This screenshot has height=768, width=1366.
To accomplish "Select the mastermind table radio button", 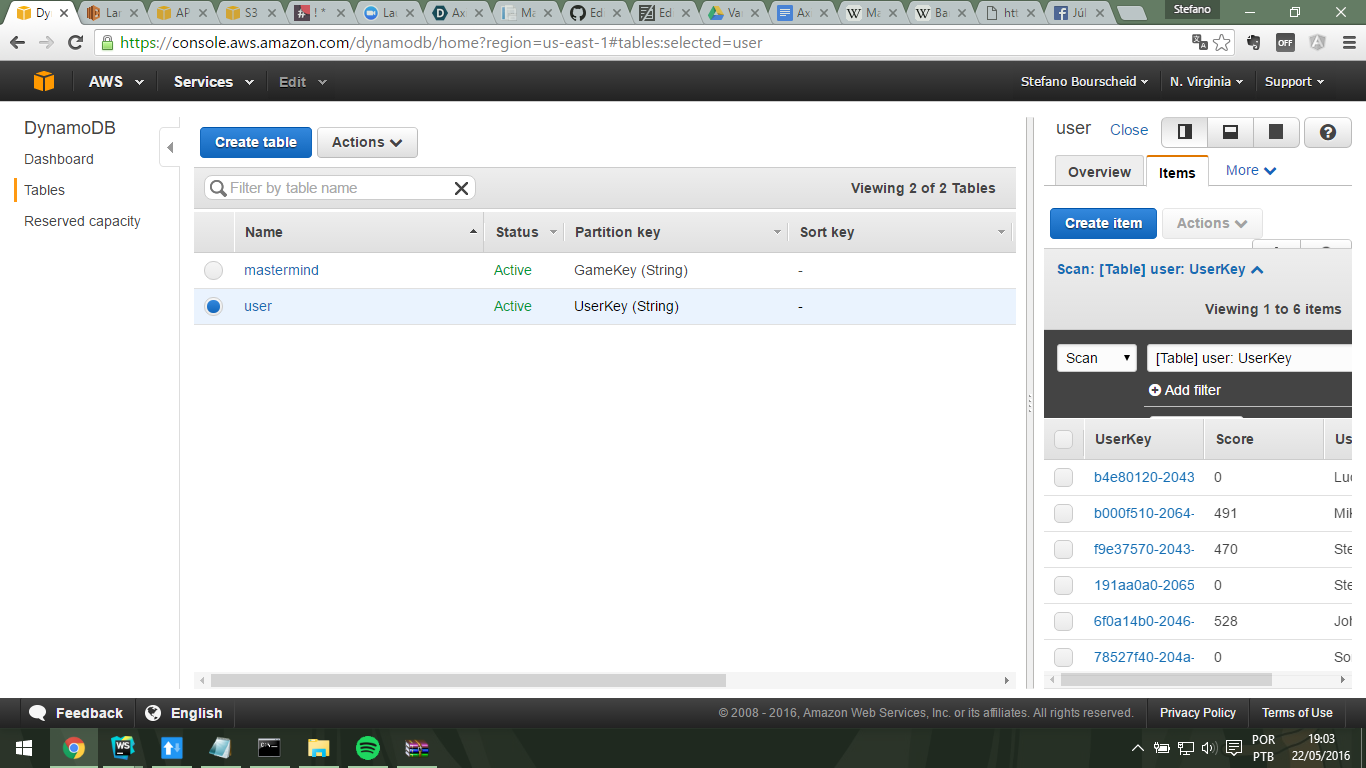I will coord(213,270).
